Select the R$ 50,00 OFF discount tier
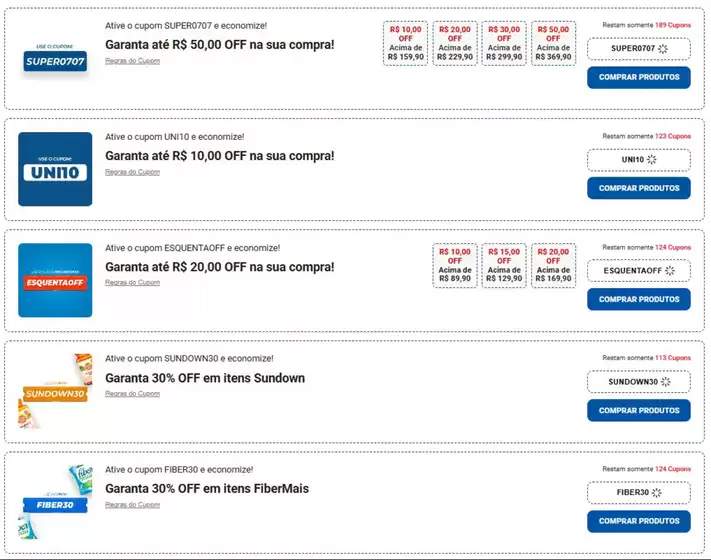This screenshot has width=711, height=560. [x=553, y=44]
